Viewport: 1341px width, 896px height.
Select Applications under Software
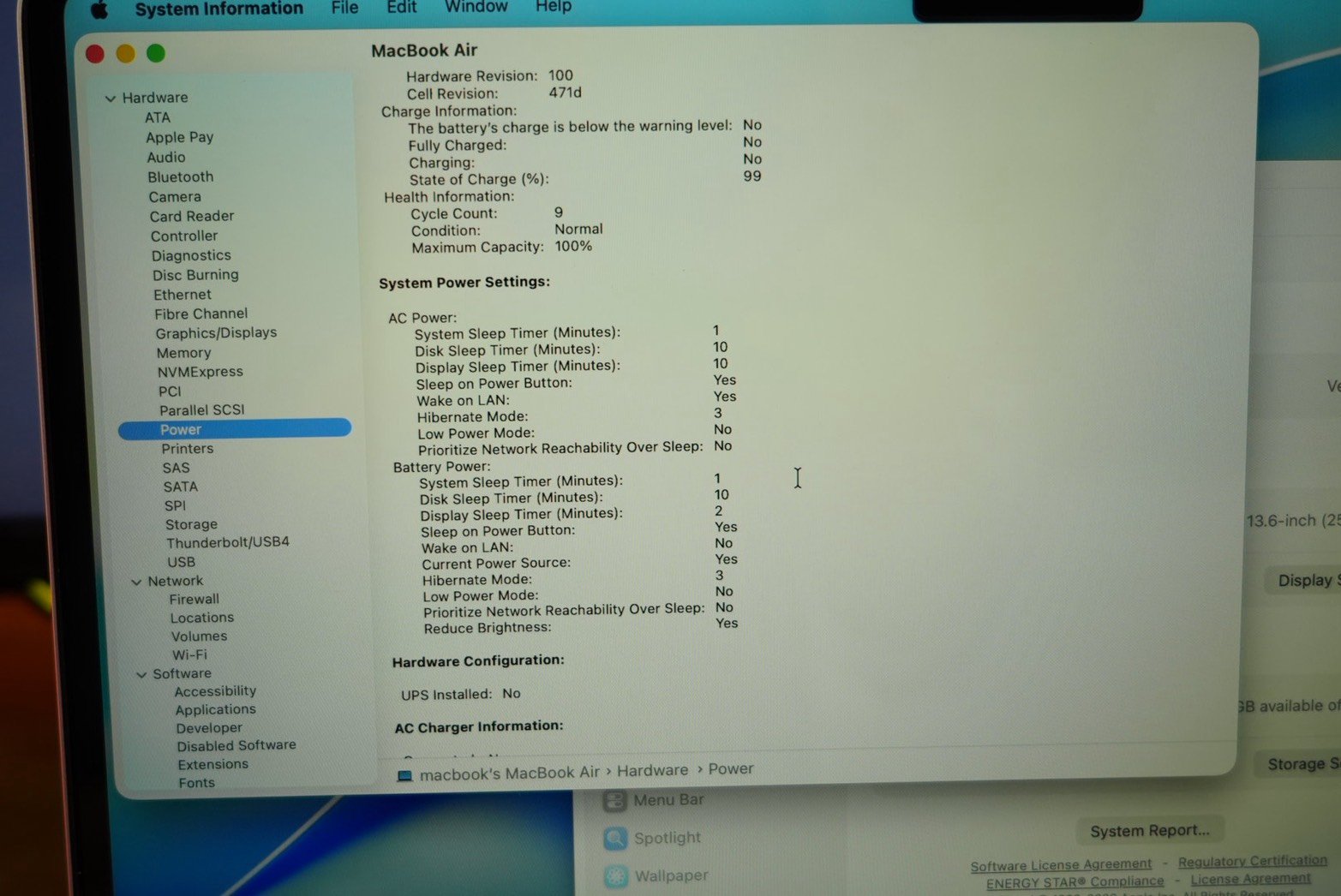coord(216,710)
